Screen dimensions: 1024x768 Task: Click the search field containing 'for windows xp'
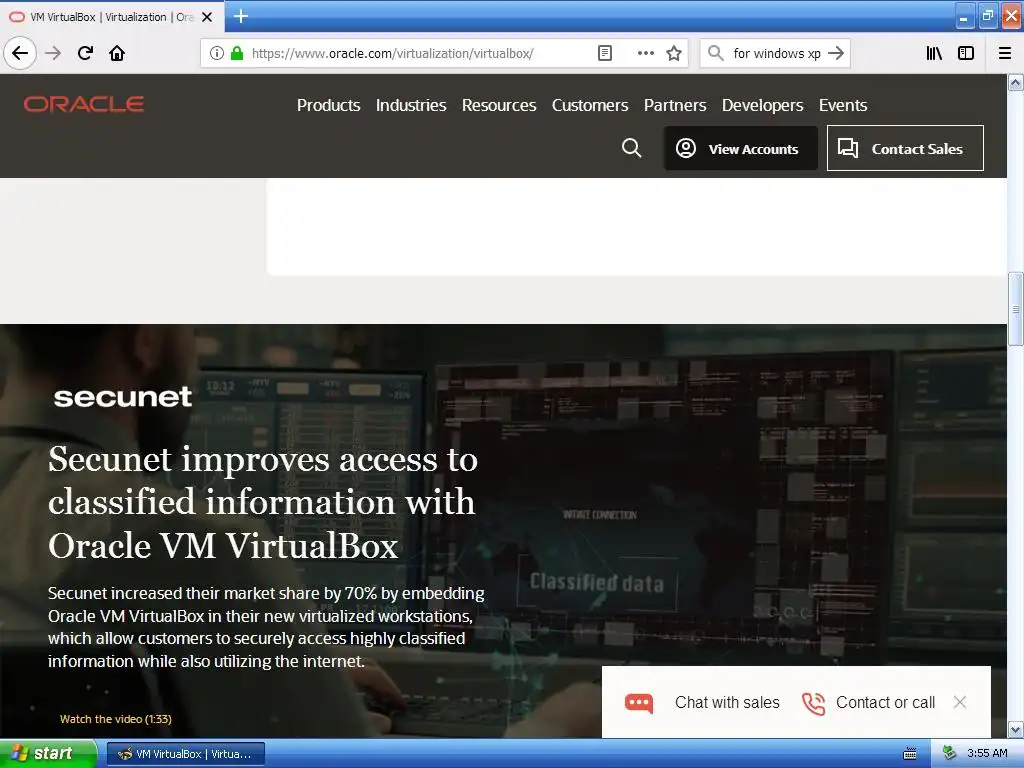[x=776, y=54]
